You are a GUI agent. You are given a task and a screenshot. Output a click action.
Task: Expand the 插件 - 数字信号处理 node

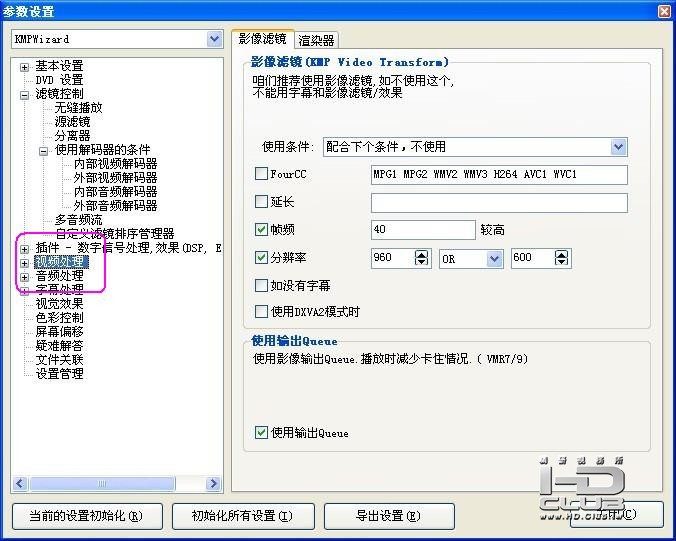(x=25, y=249)
